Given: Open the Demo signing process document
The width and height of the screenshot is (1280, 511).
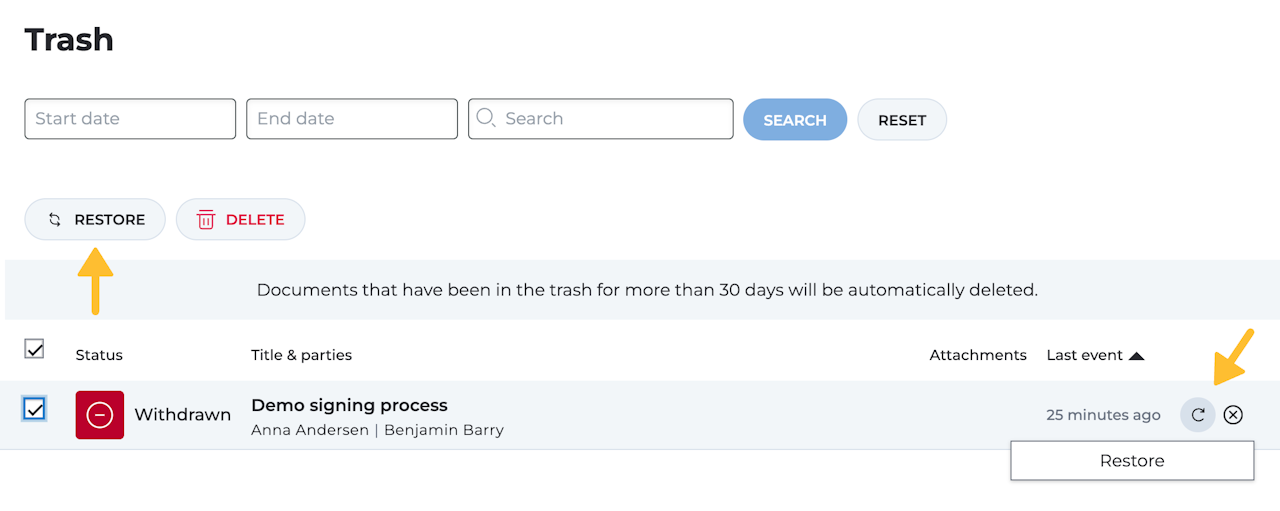Looking at the screenshot, I should point(349,405).
